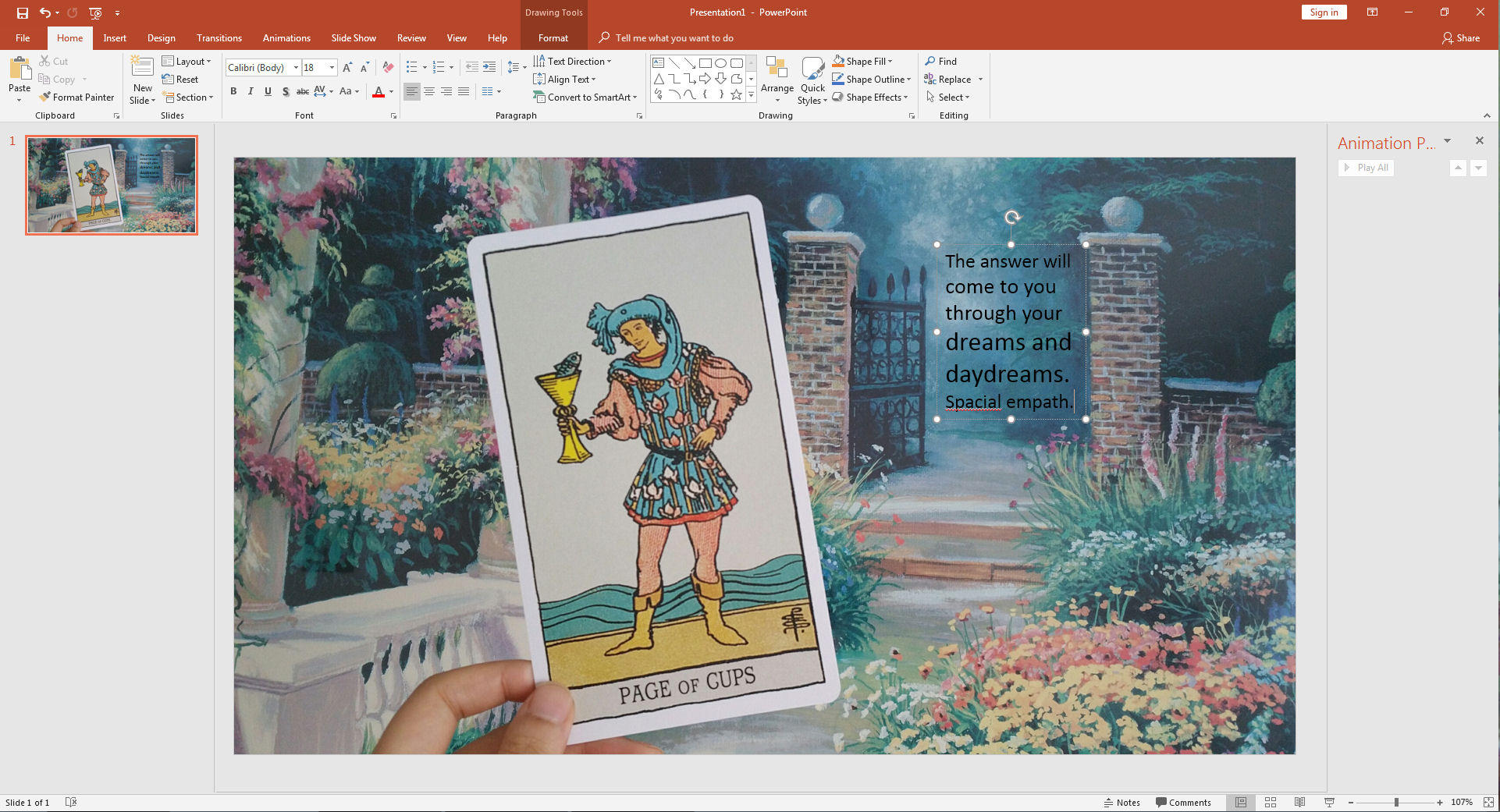Open the Design tab
The image size is (1500, 812).
pos(161,38)
